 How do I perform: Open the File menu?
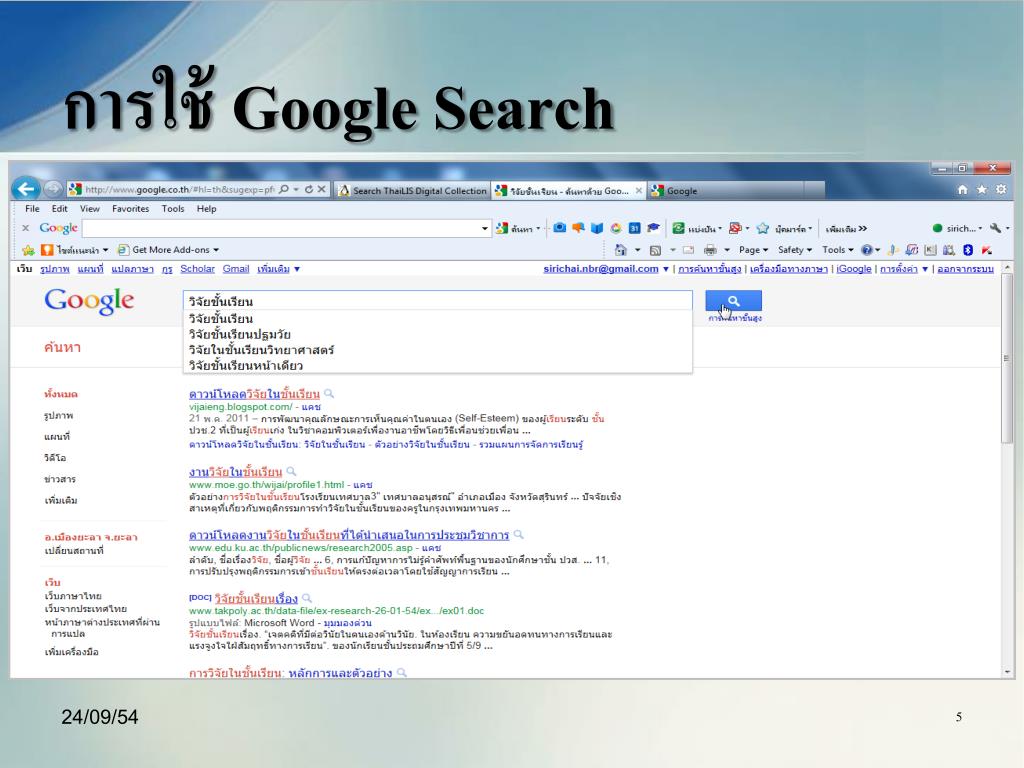click(x=32, y=208)
